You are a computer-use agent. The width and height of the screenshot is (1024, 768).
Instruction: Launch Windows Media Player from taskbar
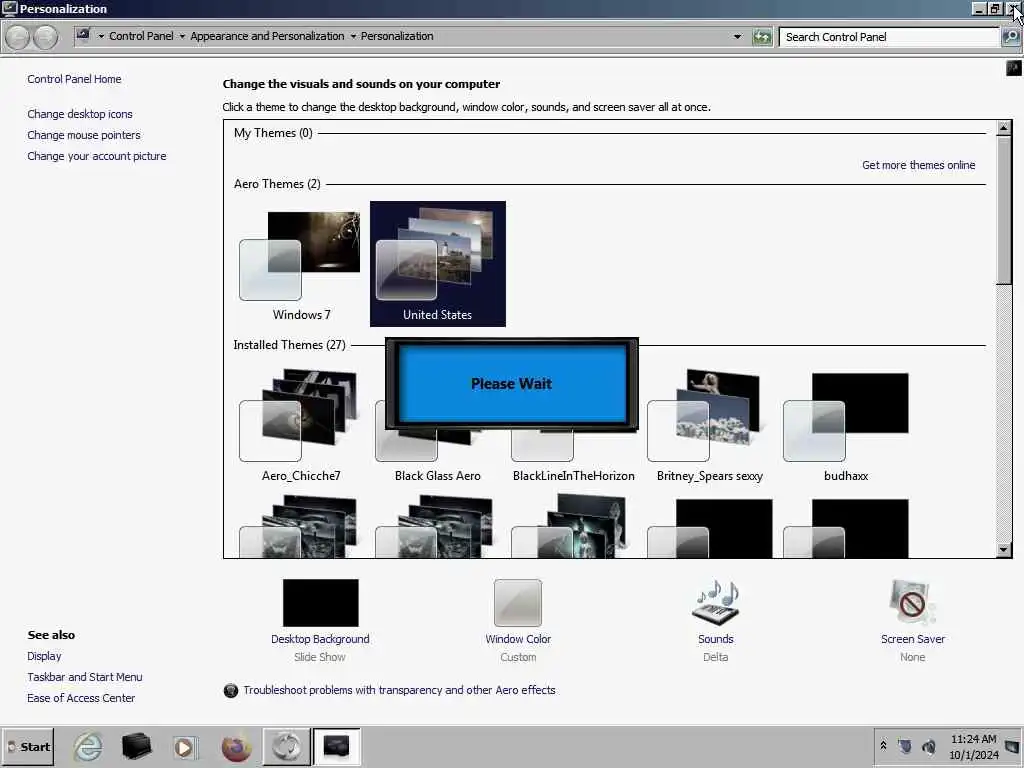(185, 746)
